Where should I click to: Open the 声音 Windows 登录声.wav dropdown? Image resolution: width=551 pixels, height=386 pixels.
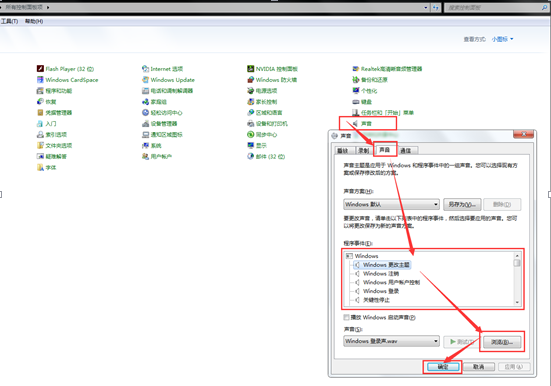391,341
